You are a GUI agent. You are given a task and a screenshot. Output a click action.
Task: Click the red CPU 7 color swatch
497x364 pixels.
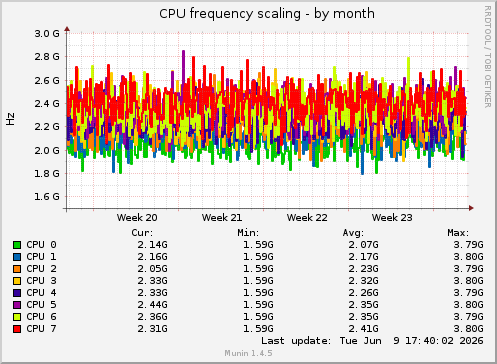pyautogui.click(x=17, y=329)
